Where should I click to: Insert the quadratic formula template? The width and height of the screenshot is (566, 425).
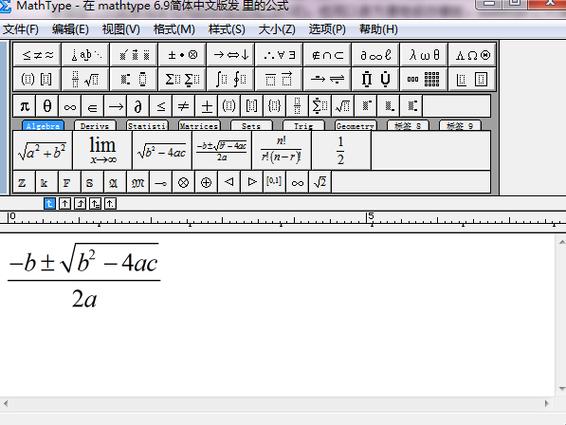[x=222, y=151]
